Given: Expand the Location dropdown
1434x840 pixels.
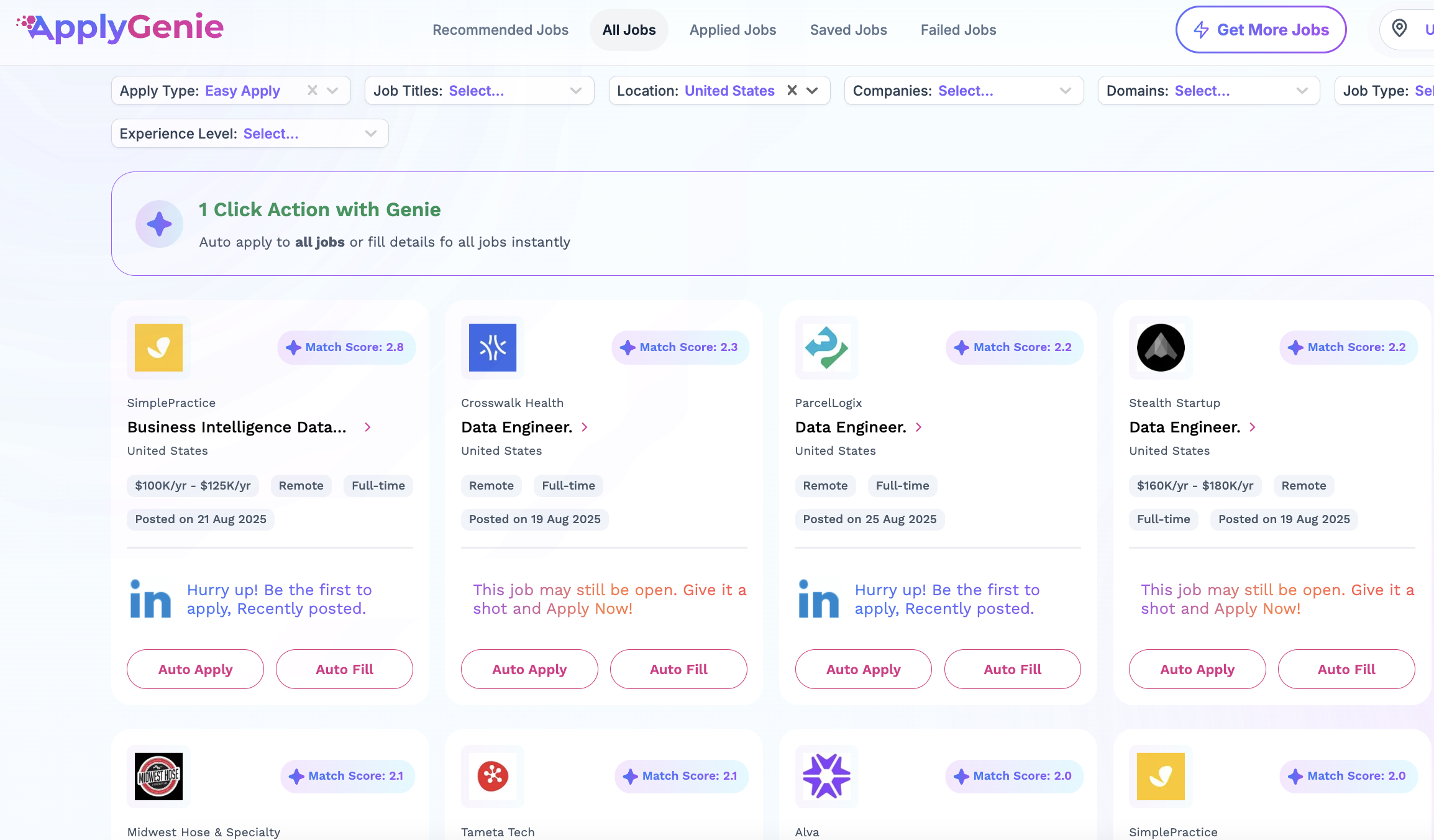Looking at the screenshot, I should coord(813,91).
